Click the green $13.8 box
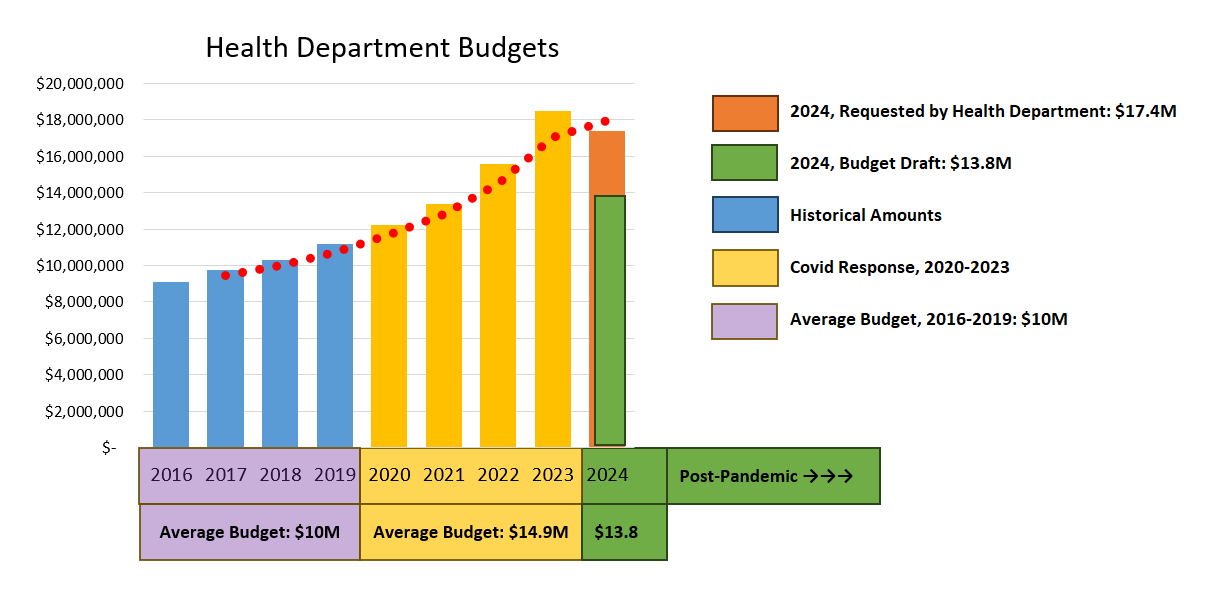The image size is (1227, 611). (623, 532)
